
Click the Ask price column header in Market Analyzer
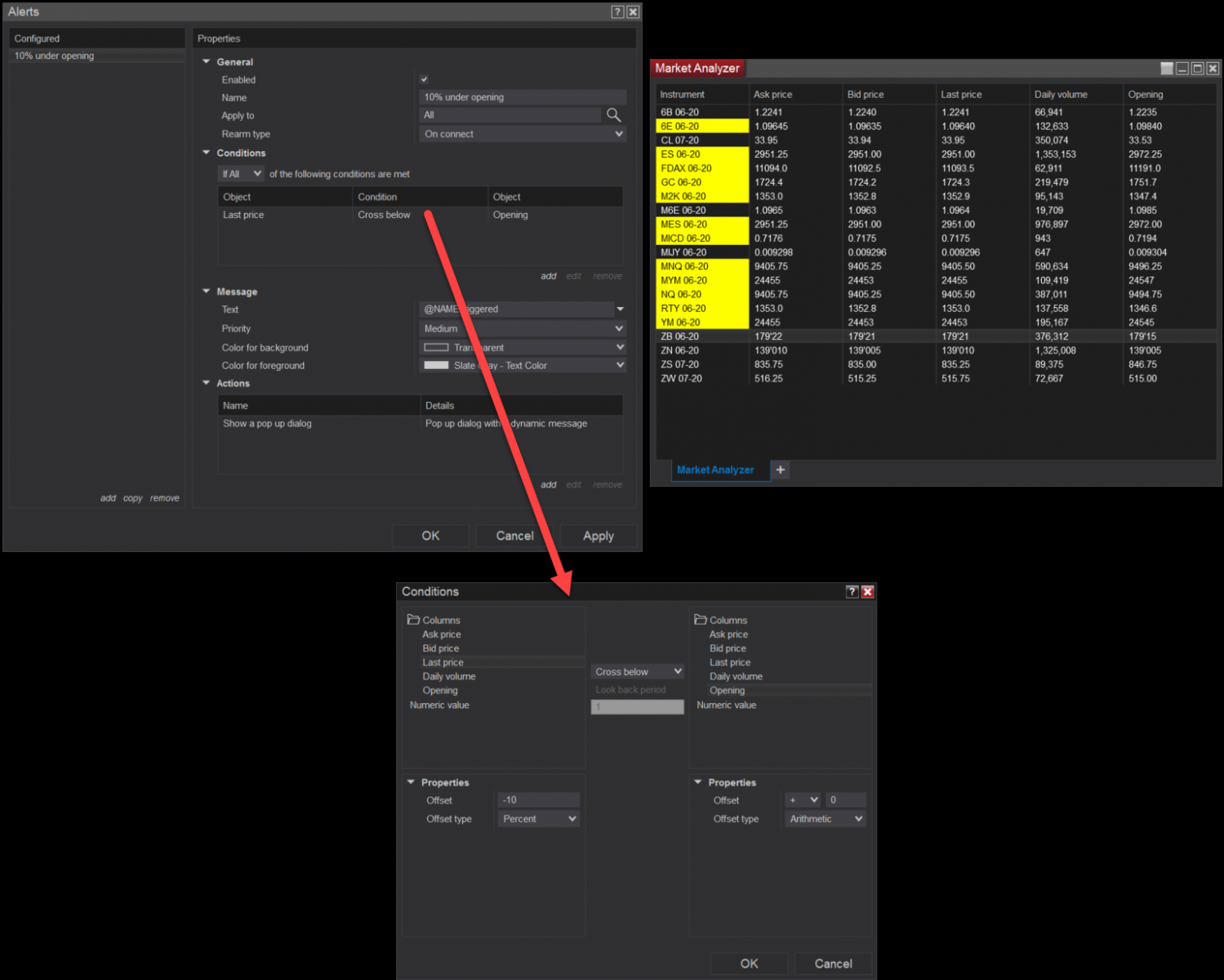coord(796,95)
